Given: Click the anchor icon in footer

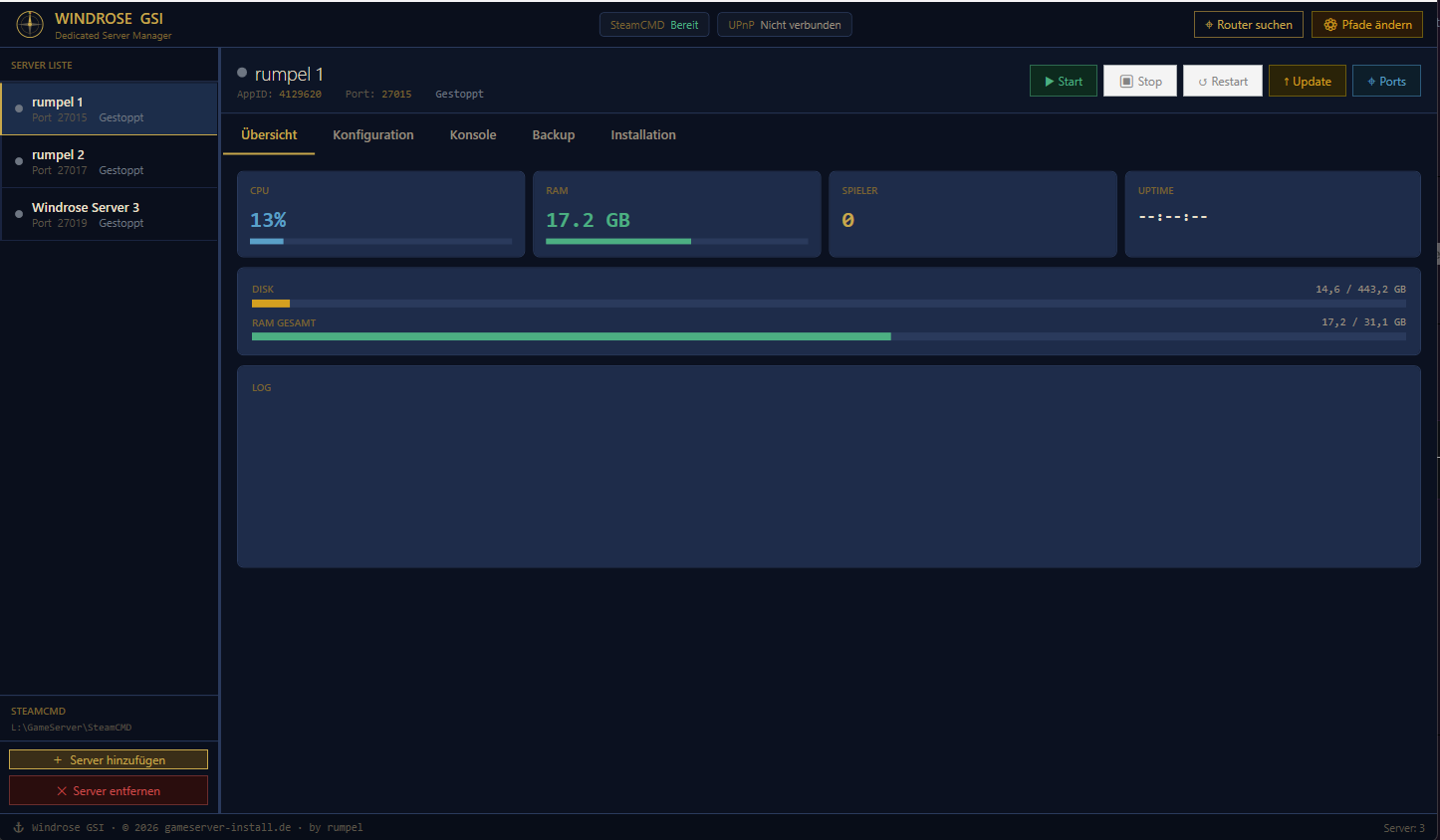Looking at the screenshot, I should [18, 827].
